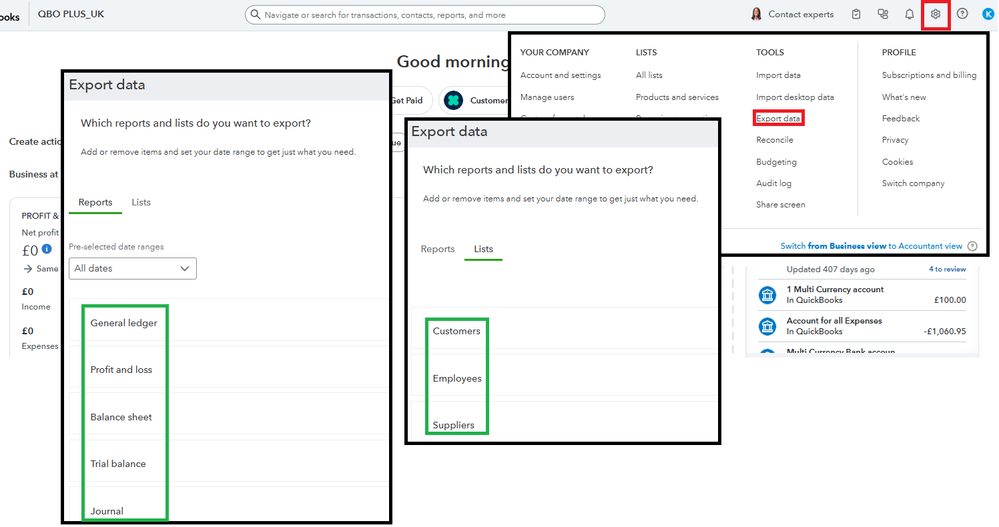Click the search input field
The image size is (999, 527).
pyautogui.click(x=425, y=14)
